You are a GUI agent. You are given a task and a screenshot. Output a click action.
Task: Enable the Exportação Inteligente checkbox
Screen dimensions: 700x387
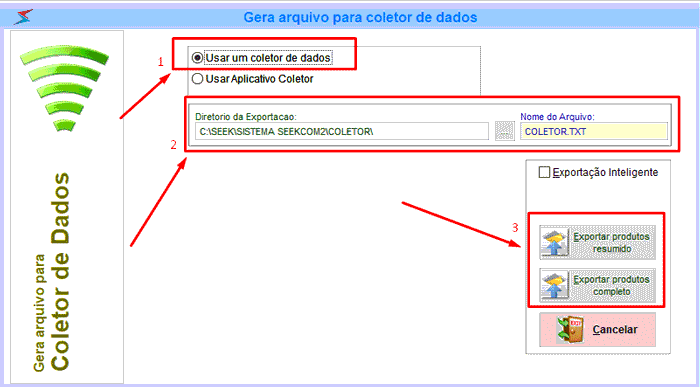tap(544, 172)
